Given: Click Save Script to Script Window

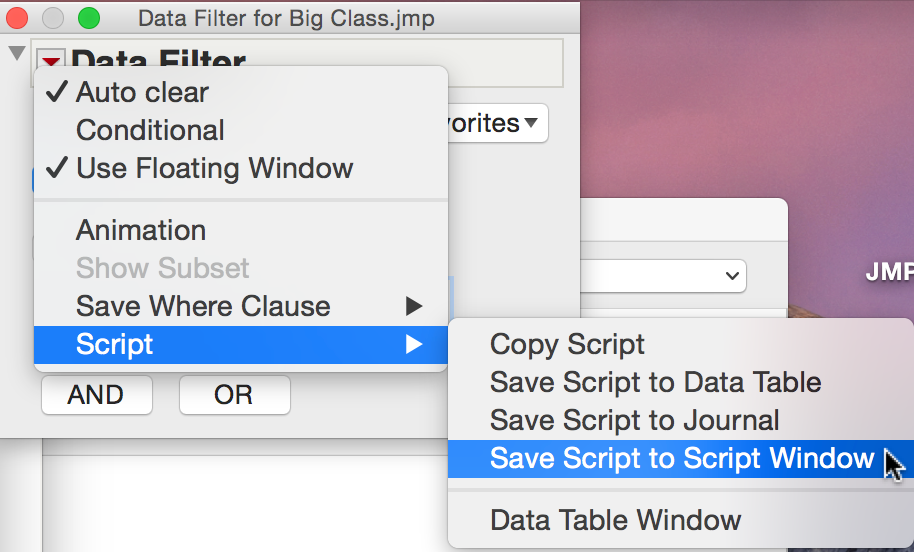Looking at the screenshot, I should (x=680, y=458).
